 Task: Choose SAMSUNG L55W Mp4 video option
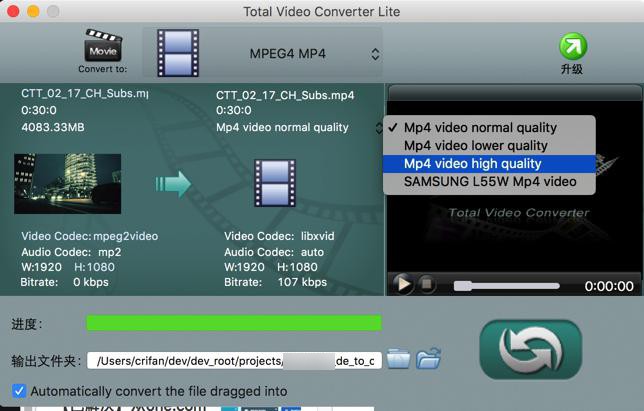click(489, 181)
